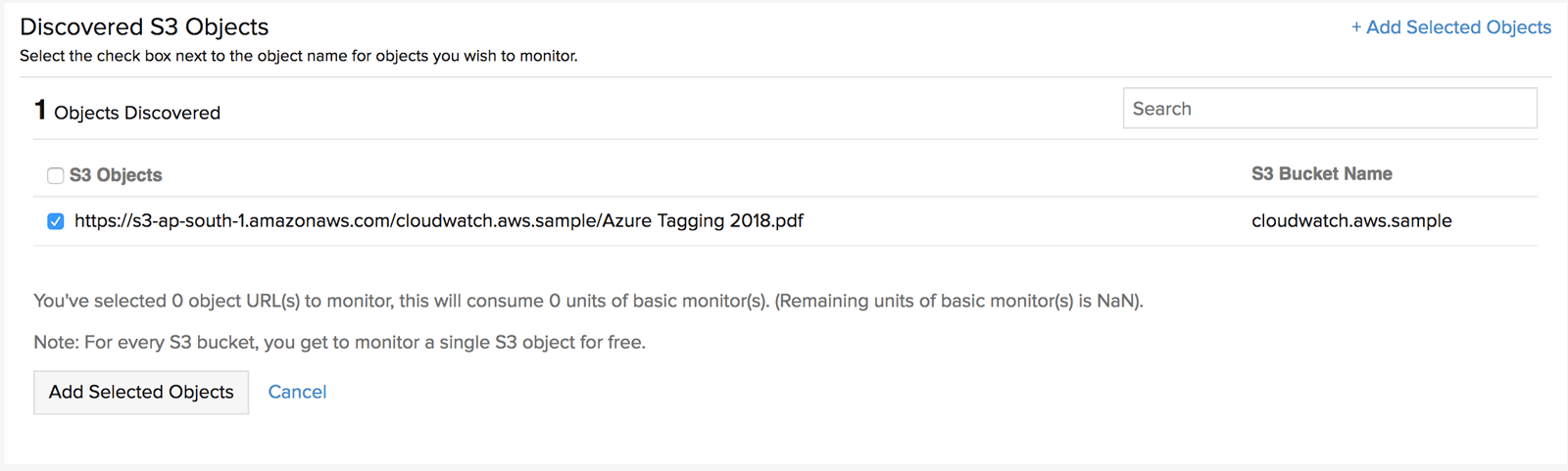The width and height of the screenshot is (1568, 471).
Task: Uncheck the Azure Tagging 2018.pdf object checkbox
Action: pos(56,221)
